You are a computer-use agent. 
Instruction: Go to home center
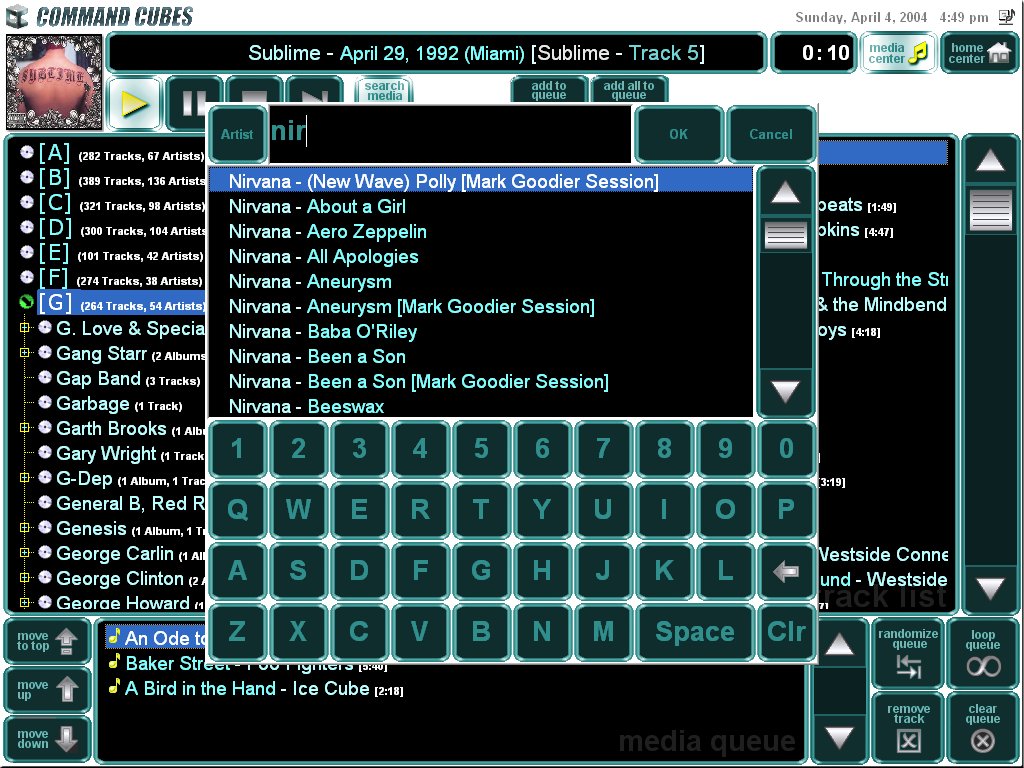coord(979,53)
